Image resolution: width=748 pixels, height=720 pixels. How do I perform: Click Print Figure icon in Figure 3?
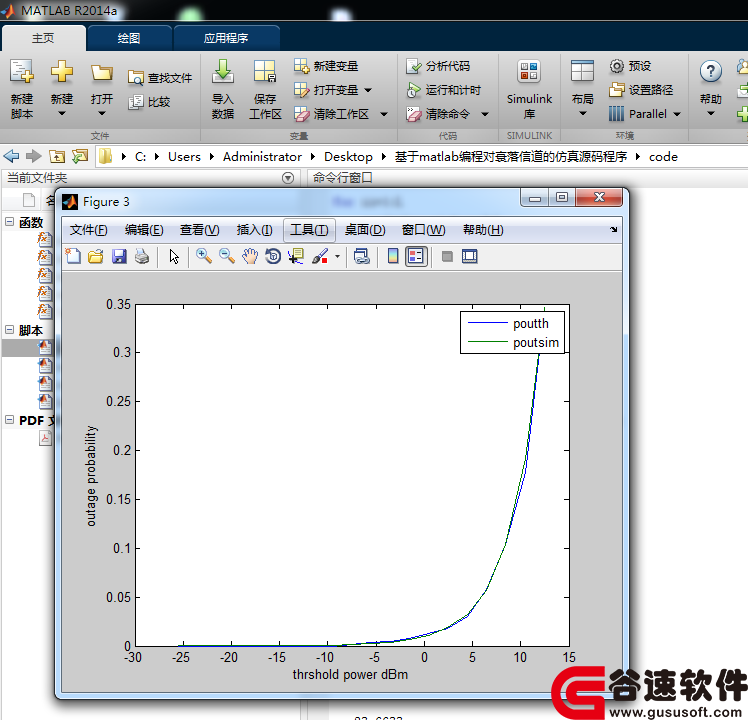(x=142, y=256)
